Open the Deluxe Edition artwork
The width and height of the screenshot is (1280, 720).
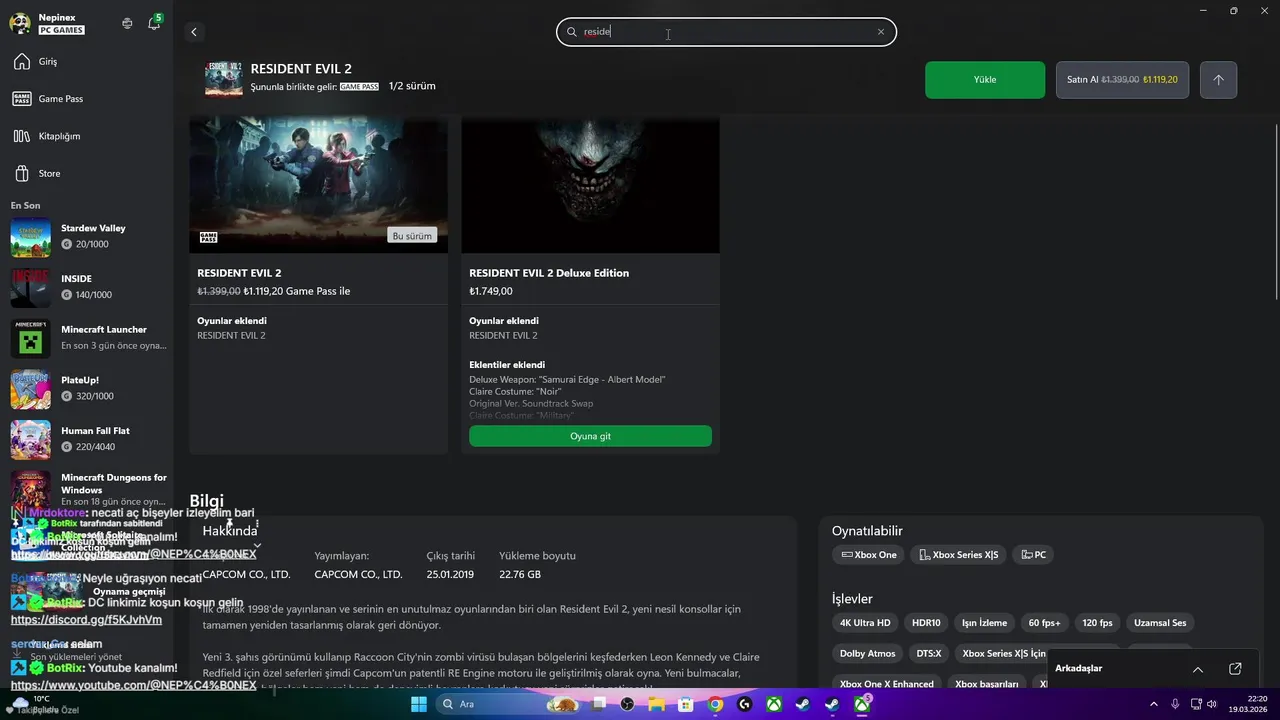coord(590,185)
